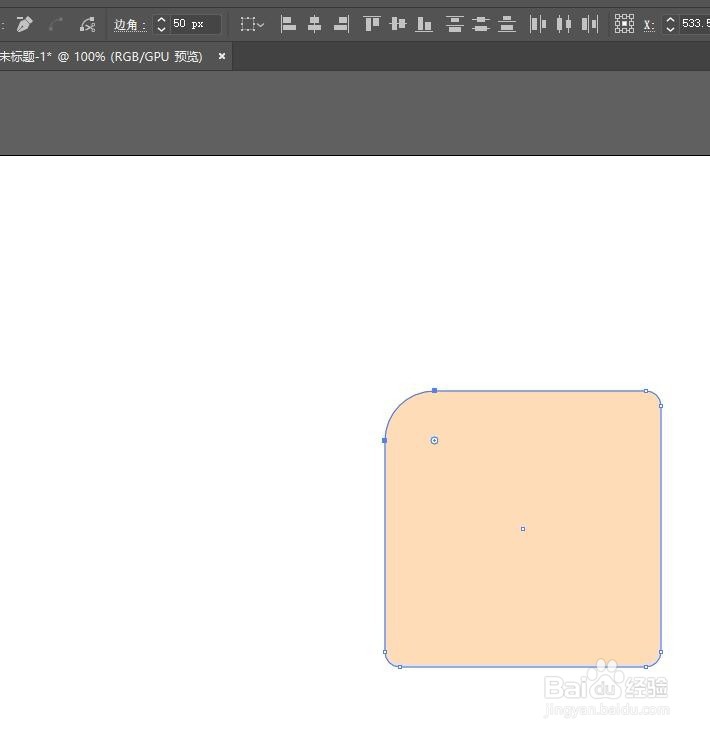
Task: Align objects to vertical bottom
Action: pos(424,24)
